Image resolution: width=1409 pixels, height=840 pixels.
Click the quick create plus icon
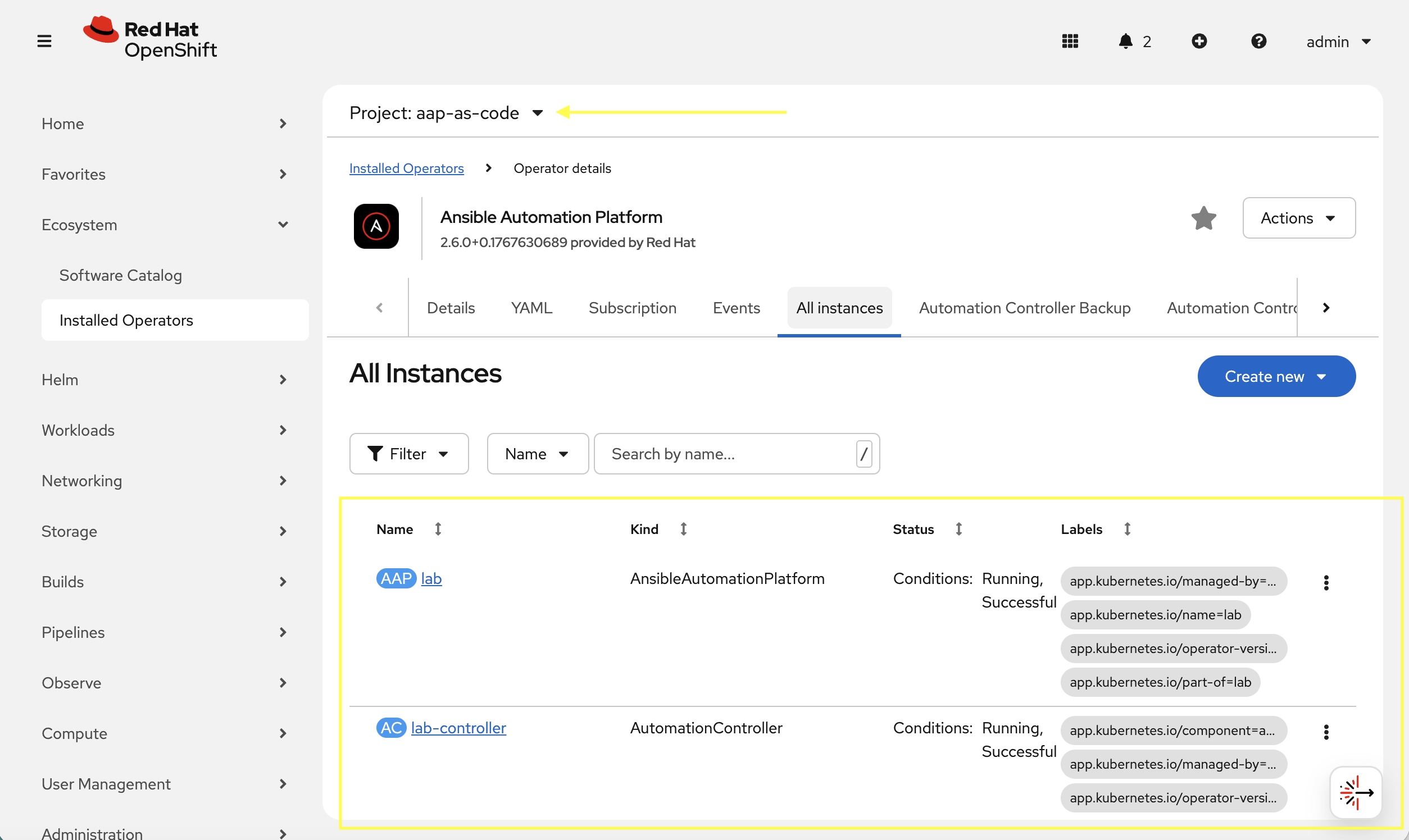coord(1201,41)
